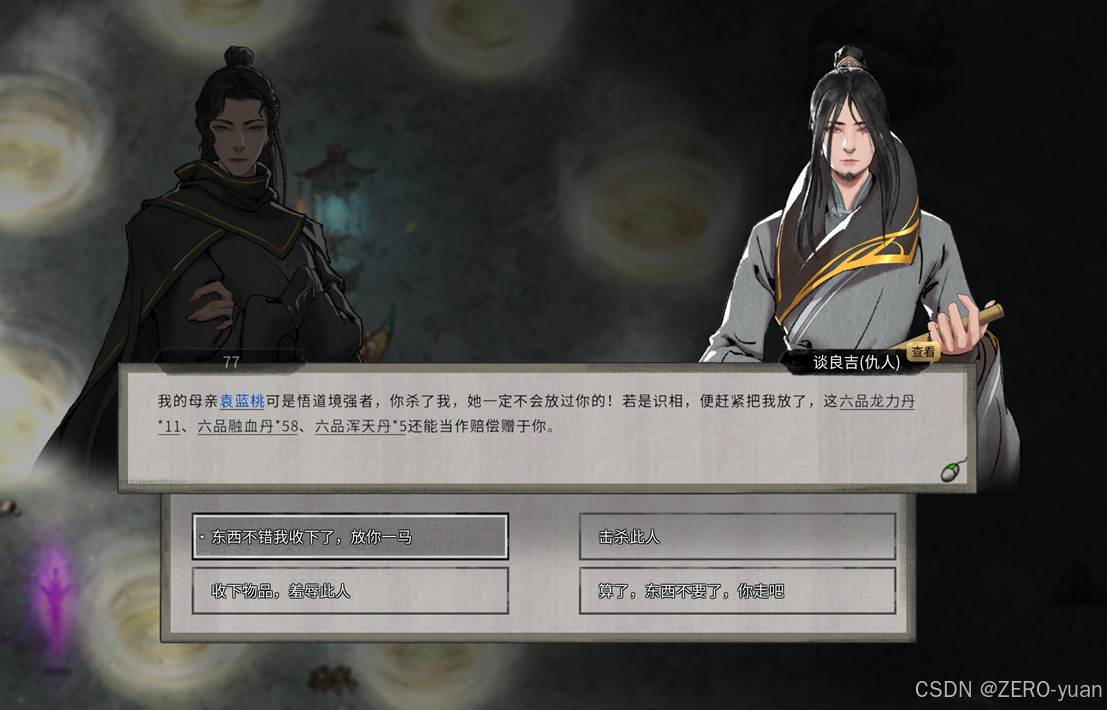1107x710 pixels.
Task: Click the small object at left screen edge
Action: (x=9, y=507)
